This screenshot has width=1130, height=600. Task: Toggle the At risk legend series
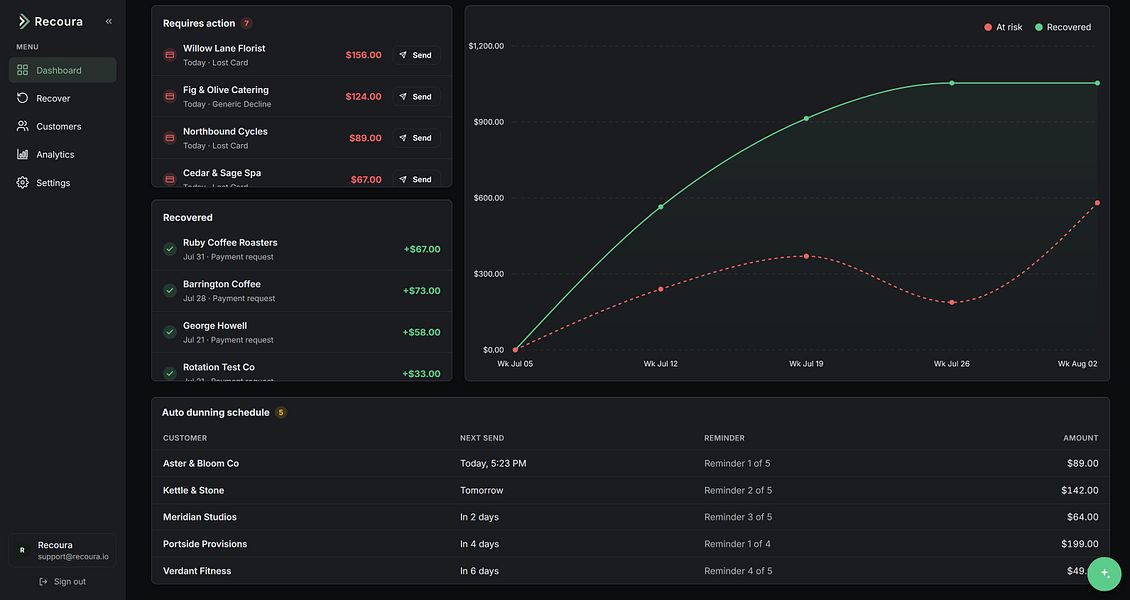(1003, 27)
